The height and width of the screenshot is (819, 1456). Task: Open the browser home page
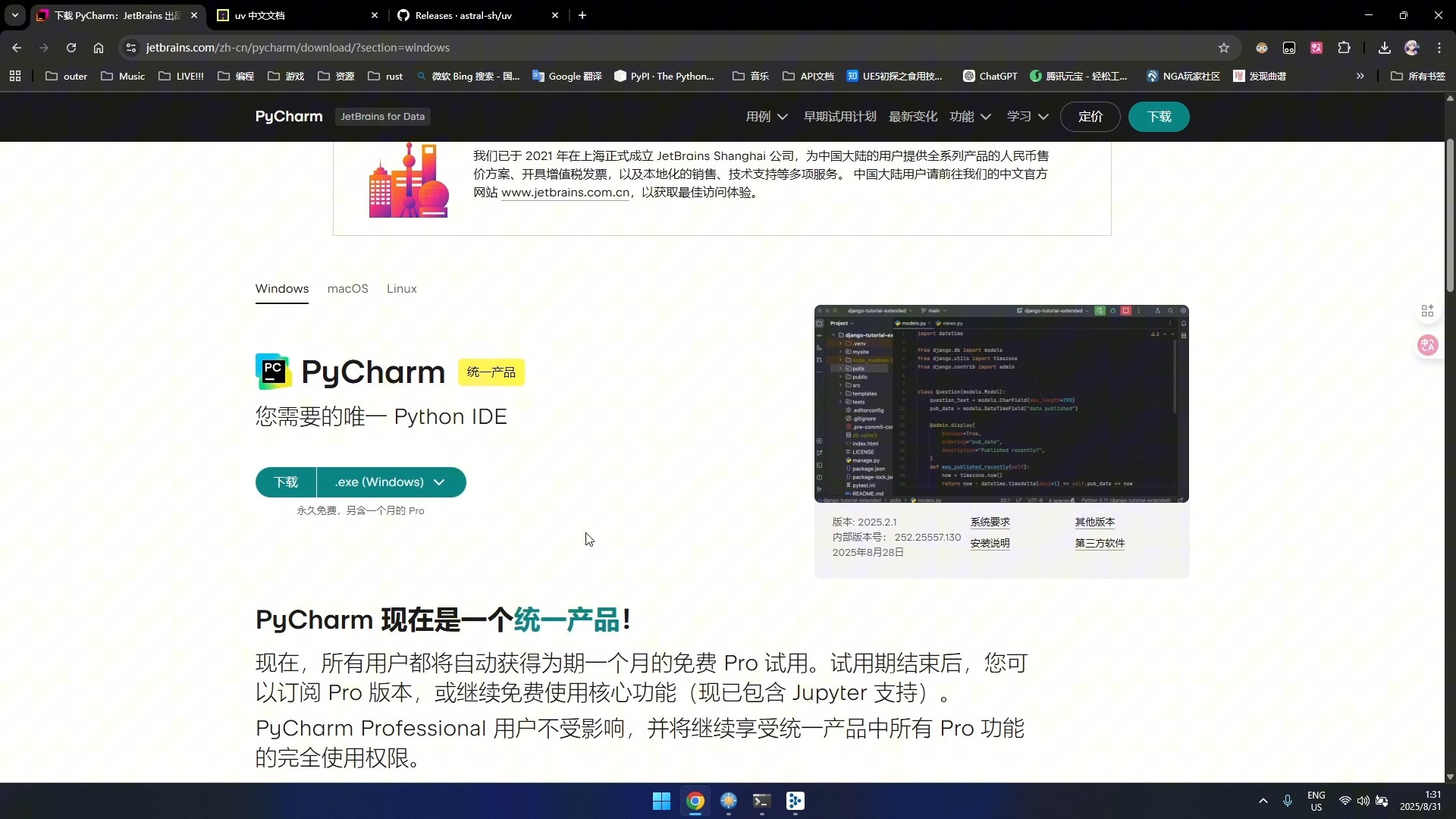click(x=99, y=48)
